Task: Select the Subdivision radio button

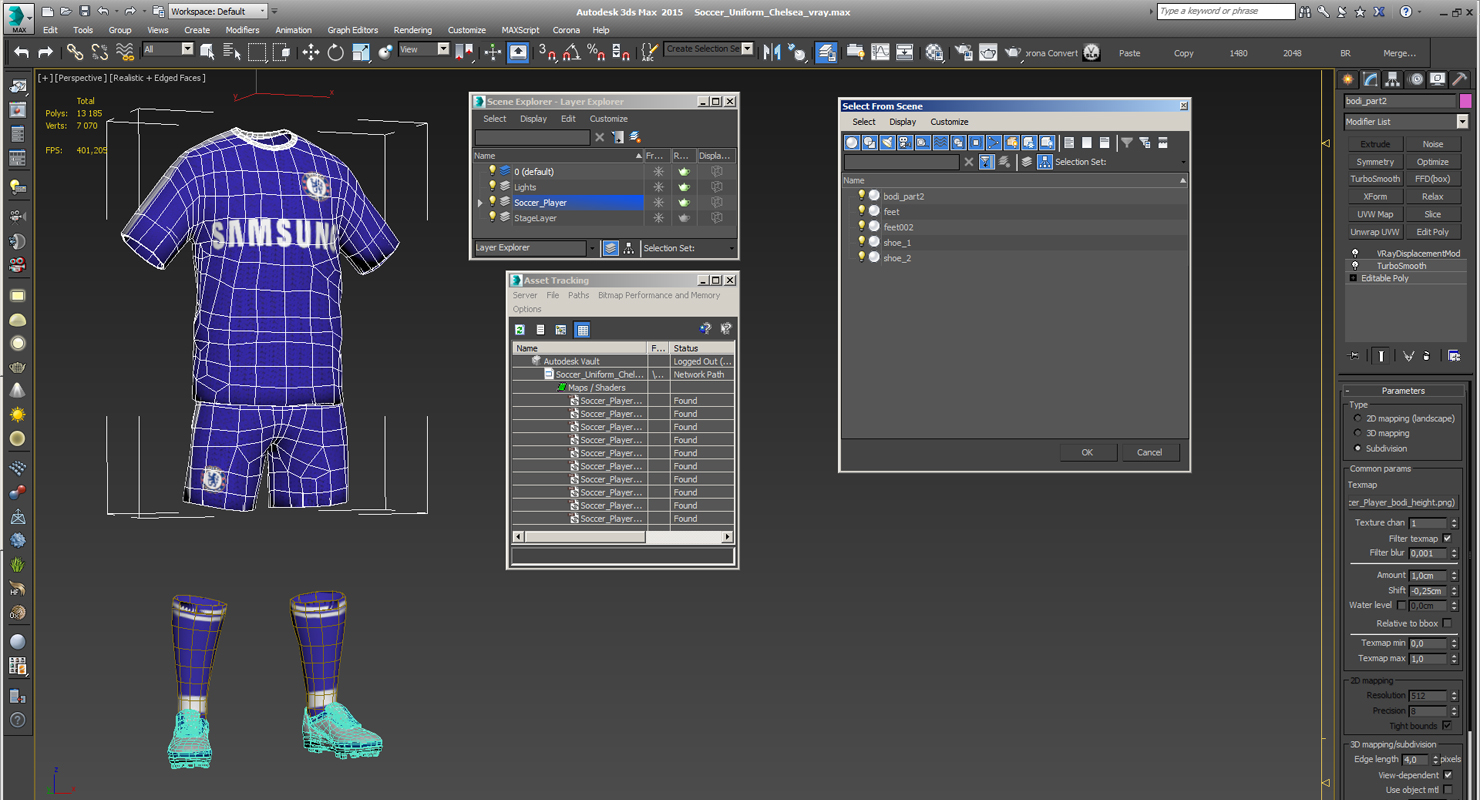Action: [x=1357, y=448]
